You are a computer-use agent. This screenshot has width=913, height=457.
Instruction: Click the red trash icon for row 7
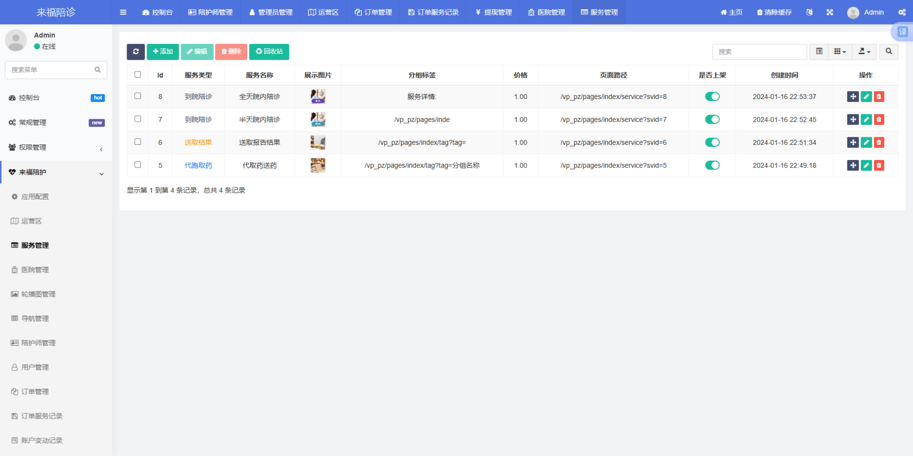coord(879,120)
